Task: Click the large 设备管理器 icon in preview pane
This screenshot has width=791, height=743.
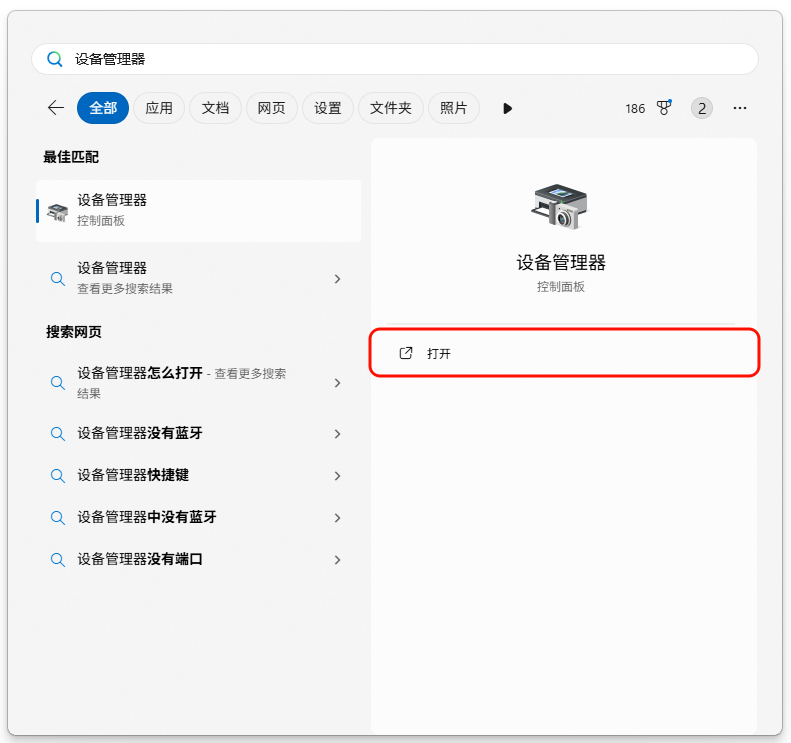Action: [x=560, y=207]
